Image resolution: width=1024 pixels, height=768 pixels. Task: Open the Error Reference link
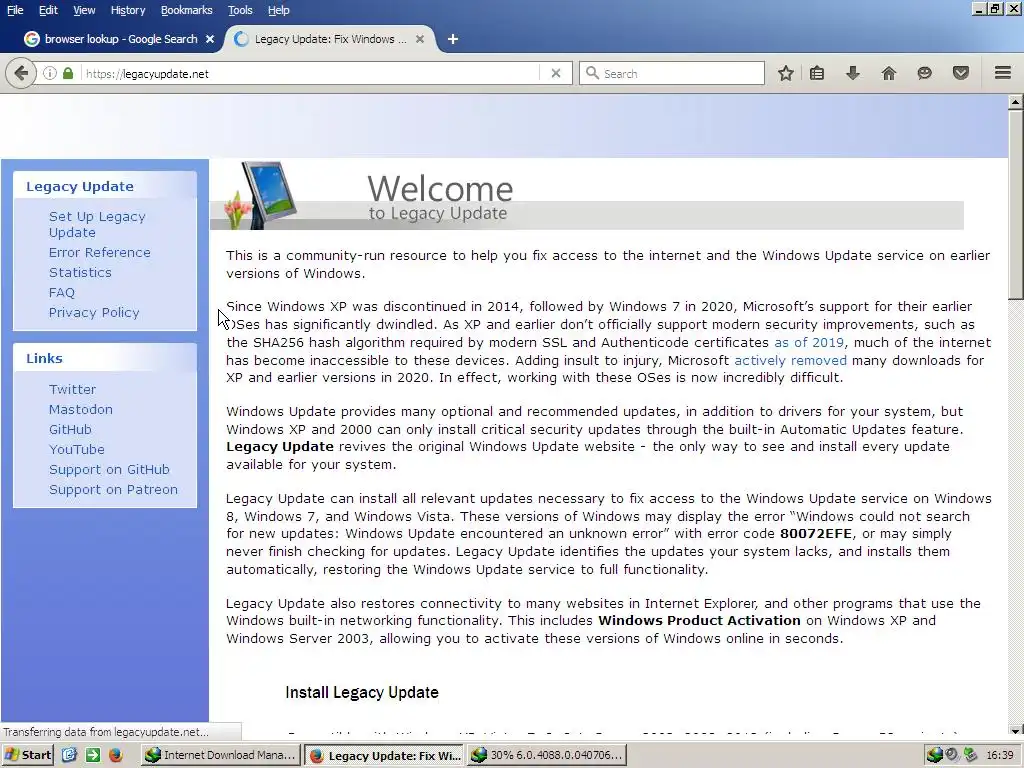(x=99, y=252)
